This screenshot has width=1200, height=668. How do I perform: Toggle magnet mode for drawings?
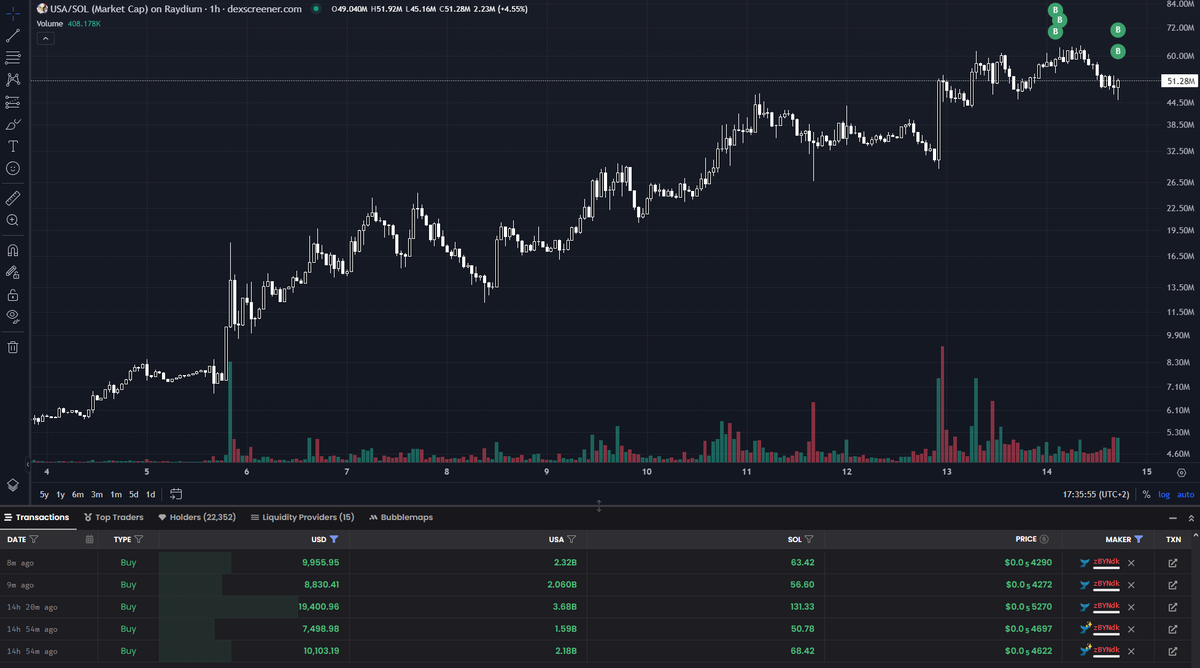[13, 250]
